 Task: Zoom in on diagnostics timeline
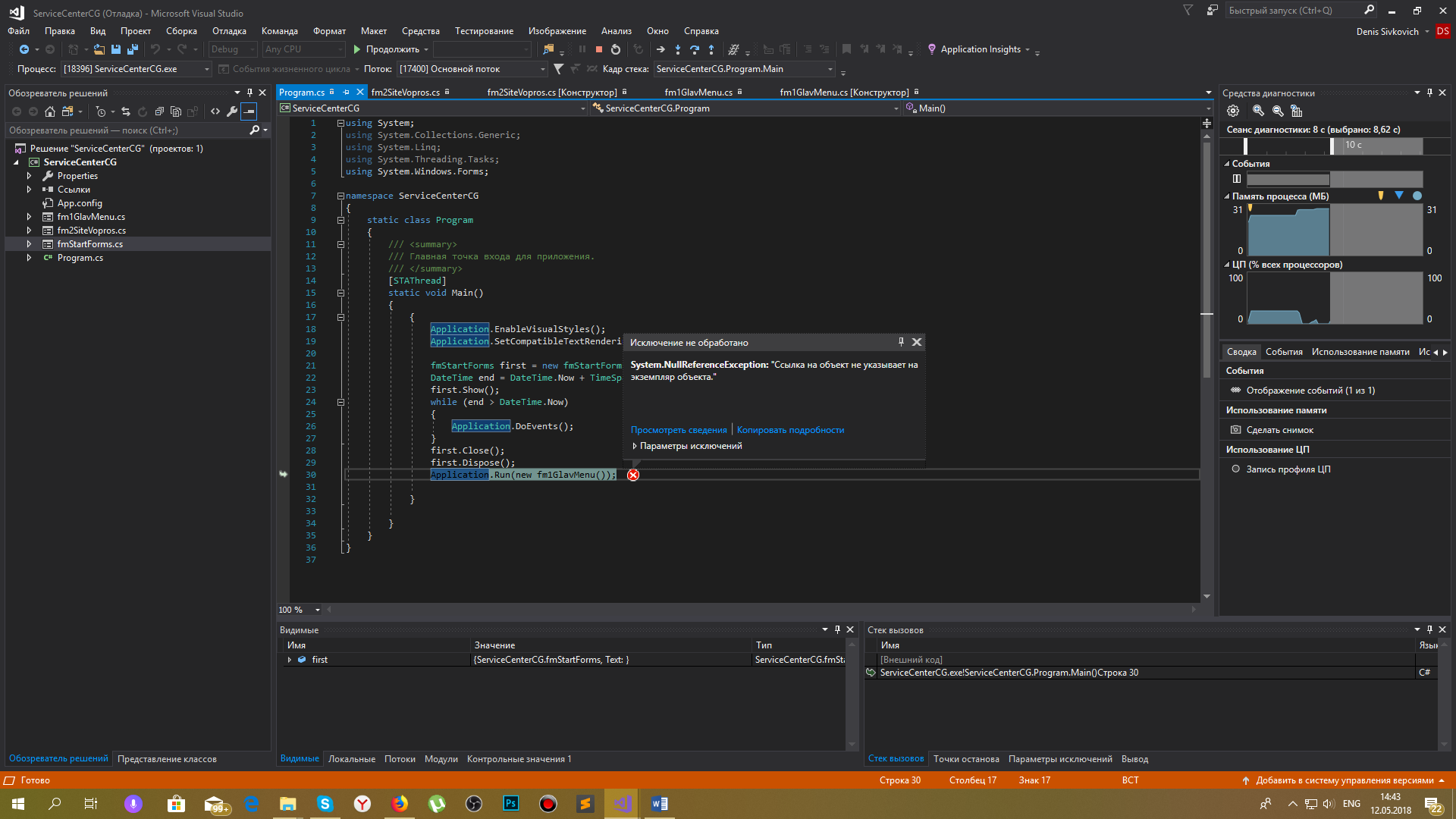pos(1259,111)
